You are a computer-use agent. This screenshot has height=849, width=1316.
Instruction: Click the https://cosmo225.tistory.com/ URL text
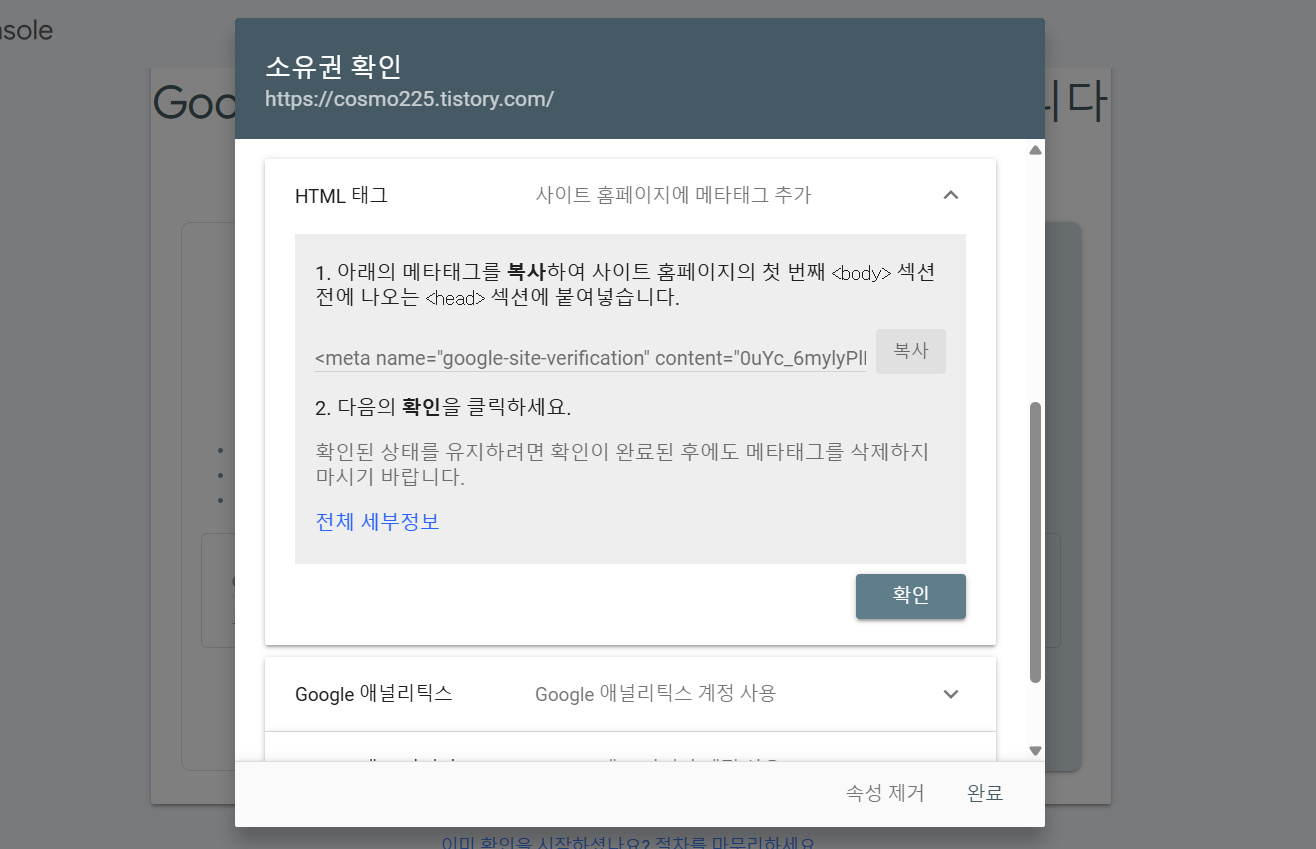click(409, 100)
